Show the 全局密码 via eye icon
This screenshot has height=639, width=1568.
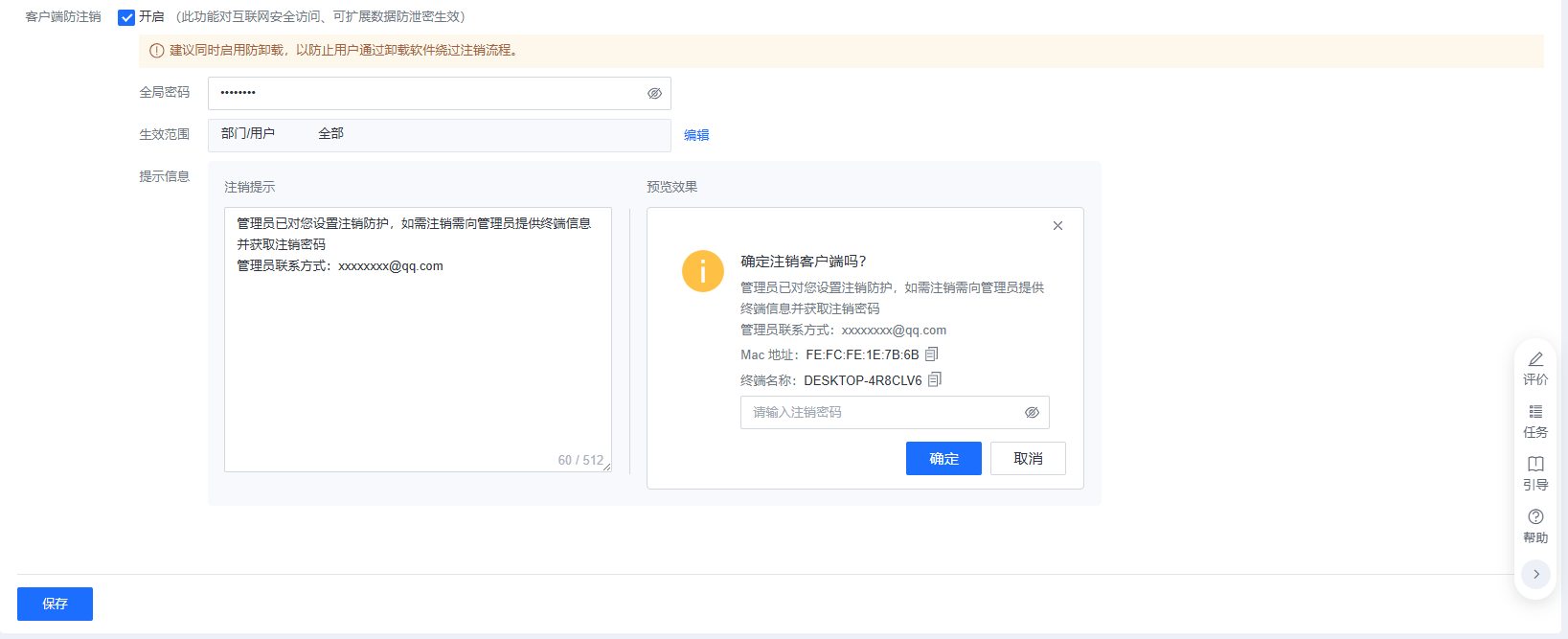[654, 94]
